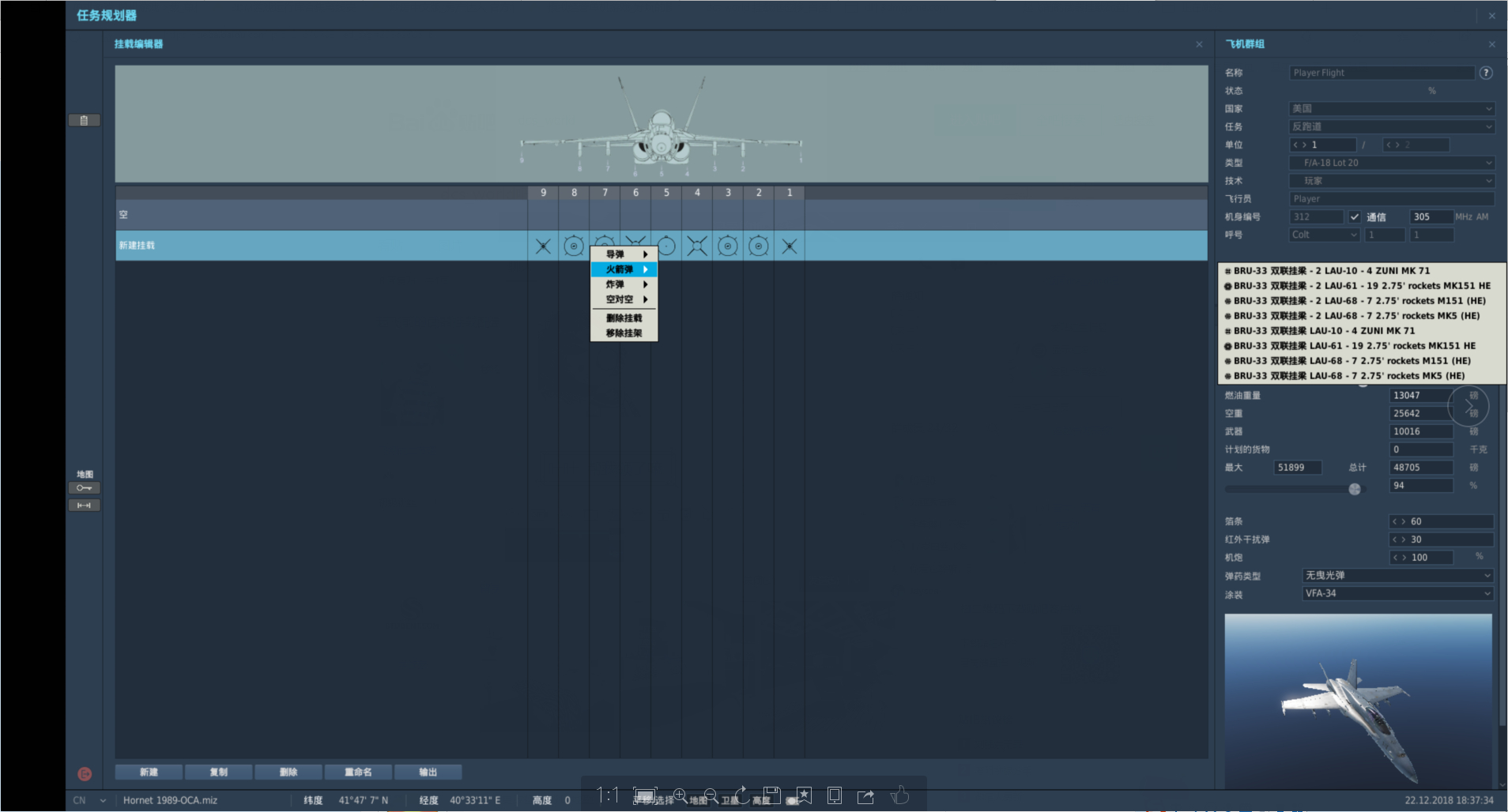This screenshot has height=812, width=1508.
Task: Click the station 2 pylon icon
Action: tap(759, 246)
